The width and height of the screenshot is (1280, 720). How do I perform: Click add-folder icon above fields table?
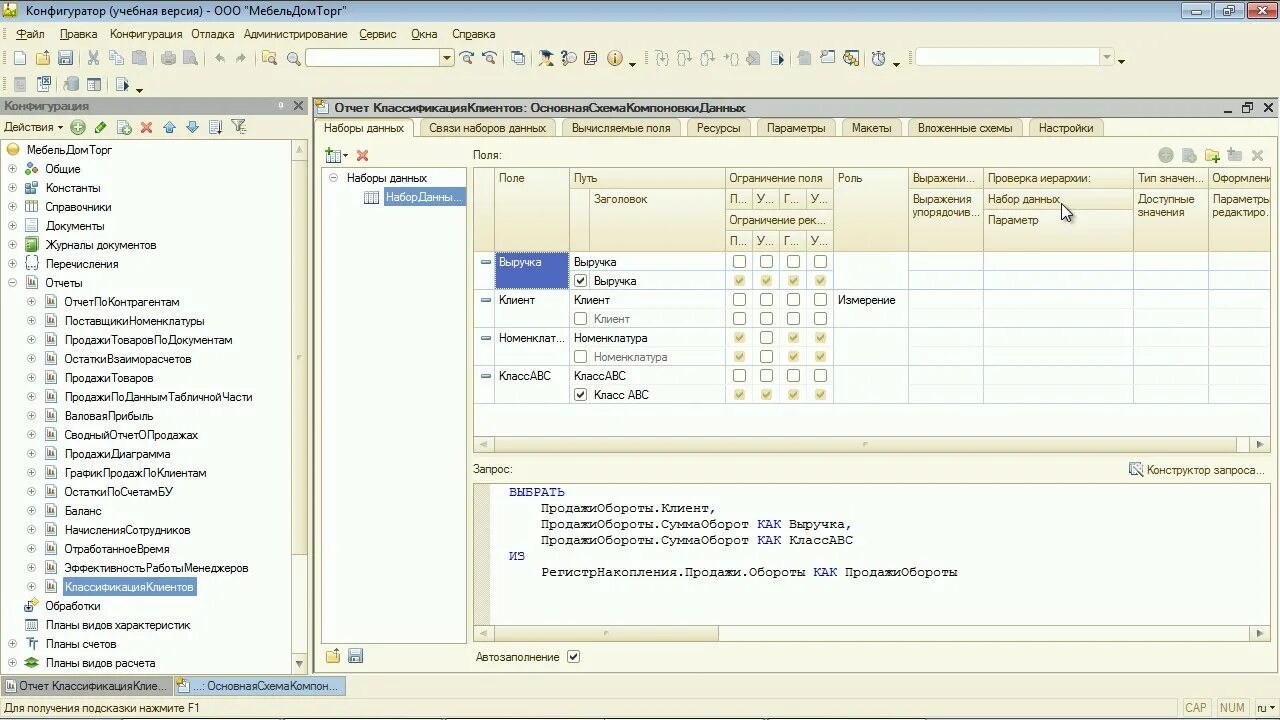click(1212, 155)
